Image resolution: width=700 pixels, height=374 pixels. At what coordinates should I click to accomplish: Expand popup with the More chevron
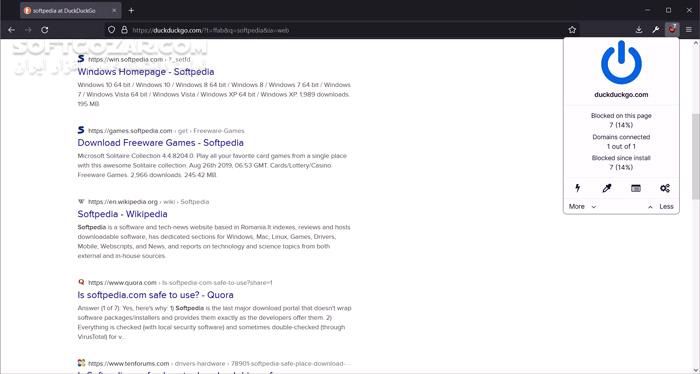pos(582,206)
